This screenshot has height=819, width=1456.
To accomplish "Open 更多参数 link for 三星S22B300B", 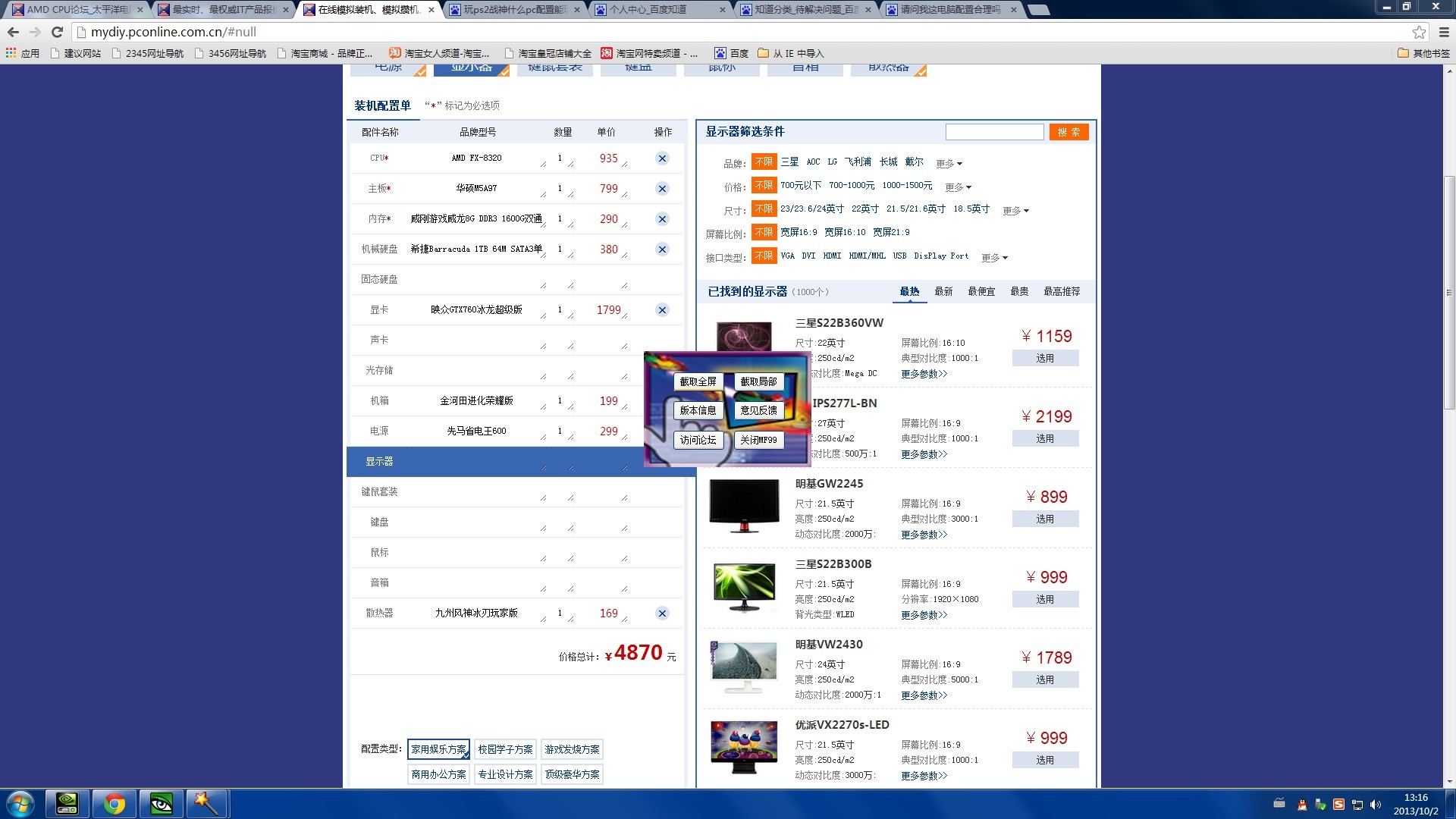I will click(x=924, y=615).
